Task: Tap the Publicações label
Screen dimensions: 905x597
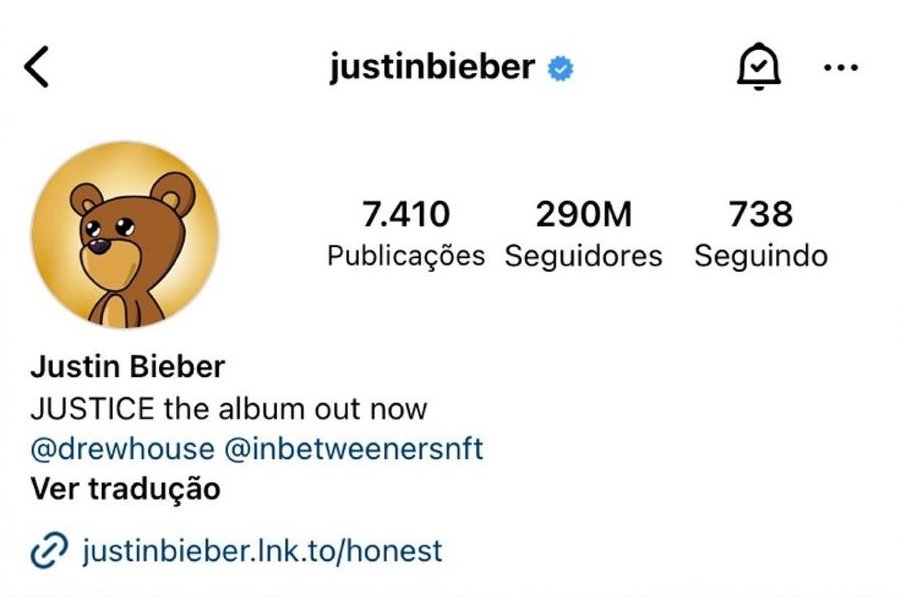Action: (406, 256)
